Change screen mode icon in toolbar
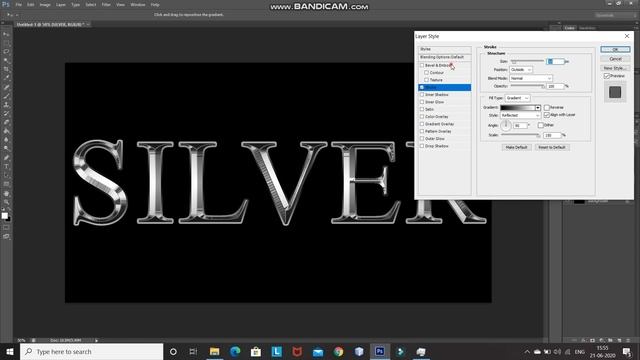 click(x=6, y=236)
